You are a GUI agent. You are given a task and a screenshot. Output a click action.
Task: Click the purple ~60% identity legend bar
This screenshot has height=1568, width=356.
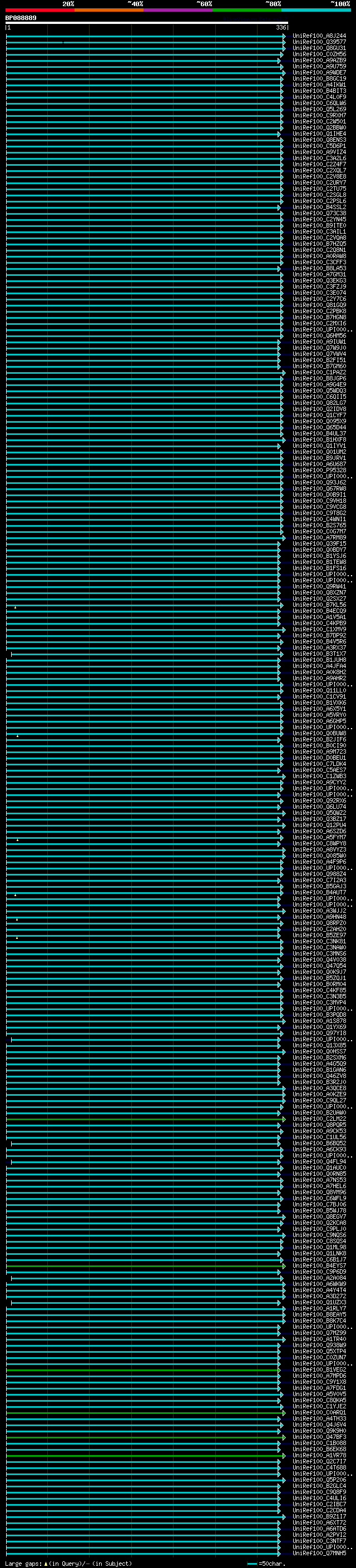pyautogui.click(x=179, y=10)
